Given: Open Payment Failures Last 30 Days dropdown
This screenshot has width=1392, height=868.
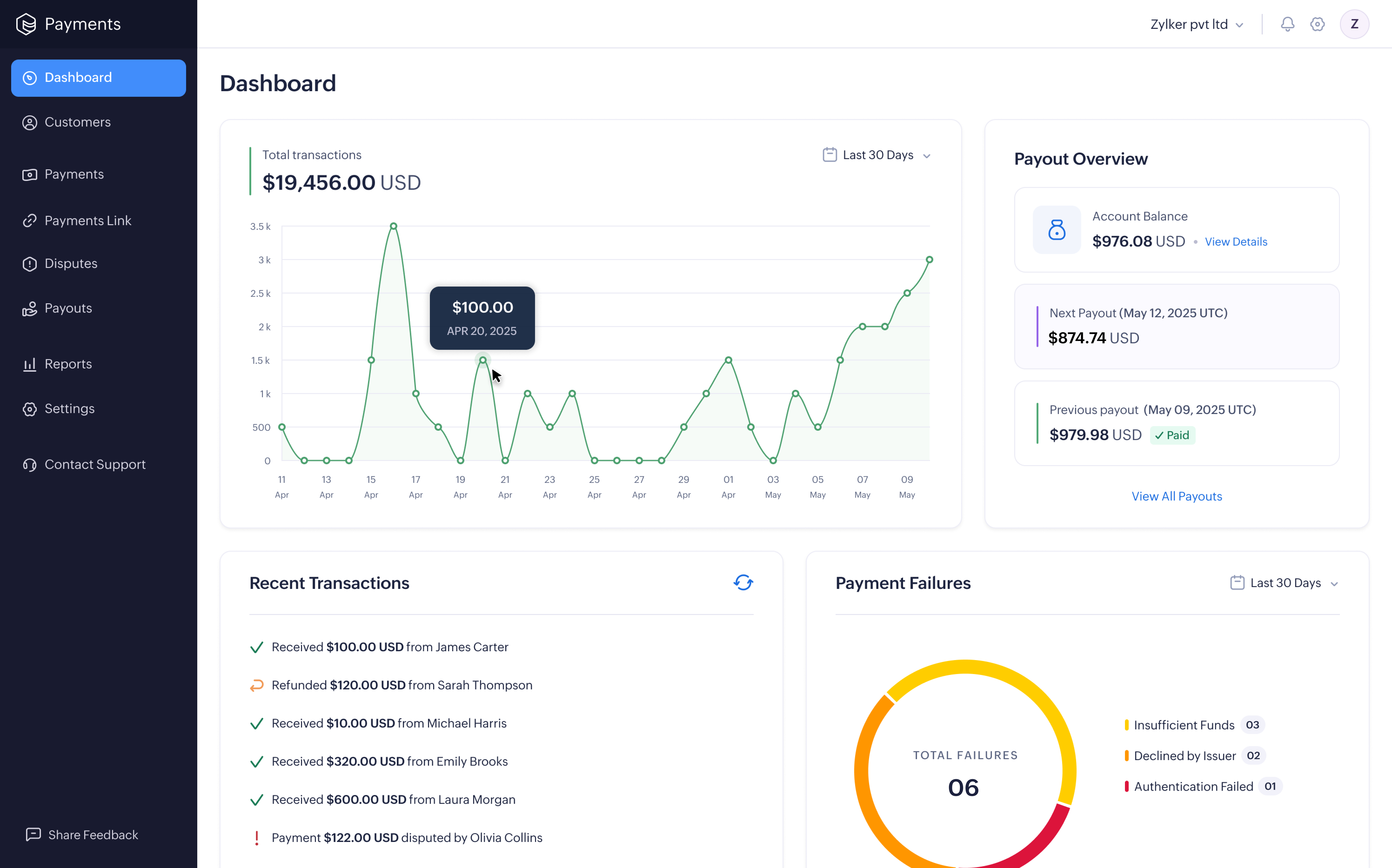Looking at the screenshot, I should (x=1285, y=583).
